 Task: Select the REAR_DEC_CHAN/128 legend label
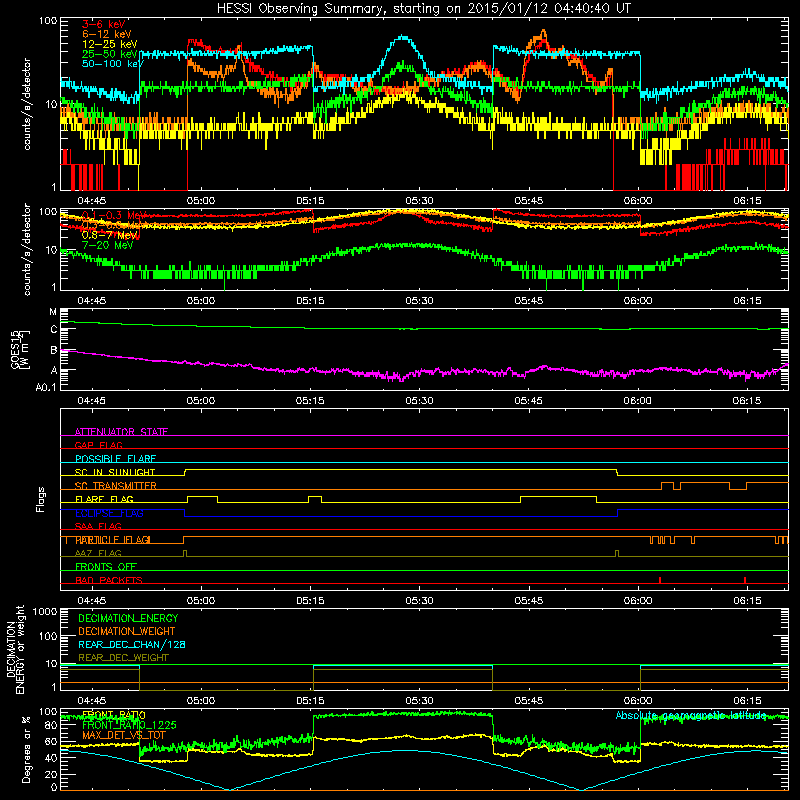pyautogui.click(x=132, y=644)
